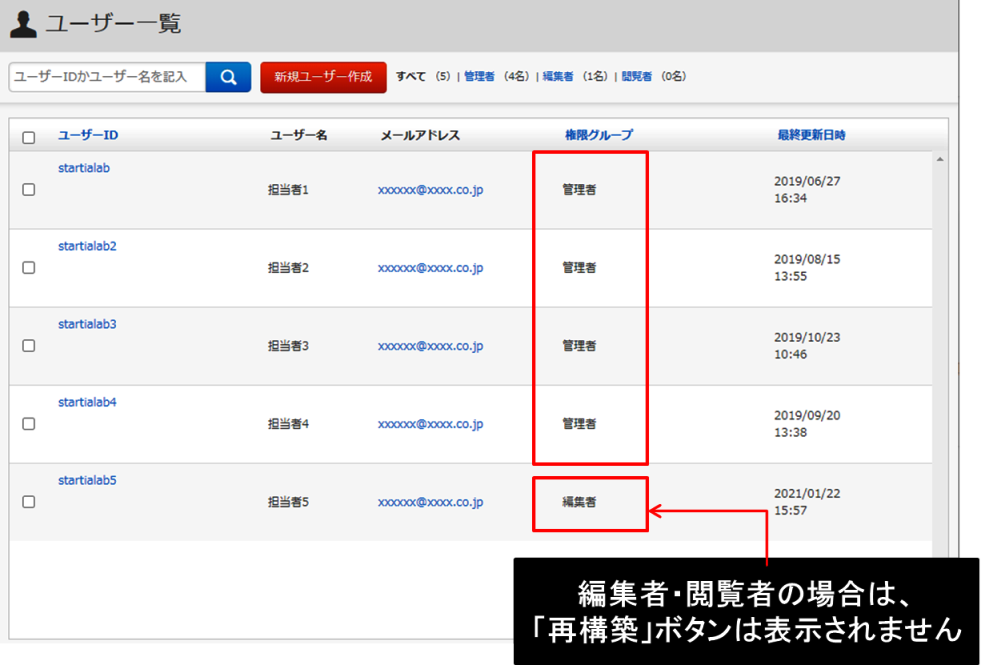Open user startialab2 link
Viewport: 981px width, 665px height.
pyautogui.click(x=87, y=246)
